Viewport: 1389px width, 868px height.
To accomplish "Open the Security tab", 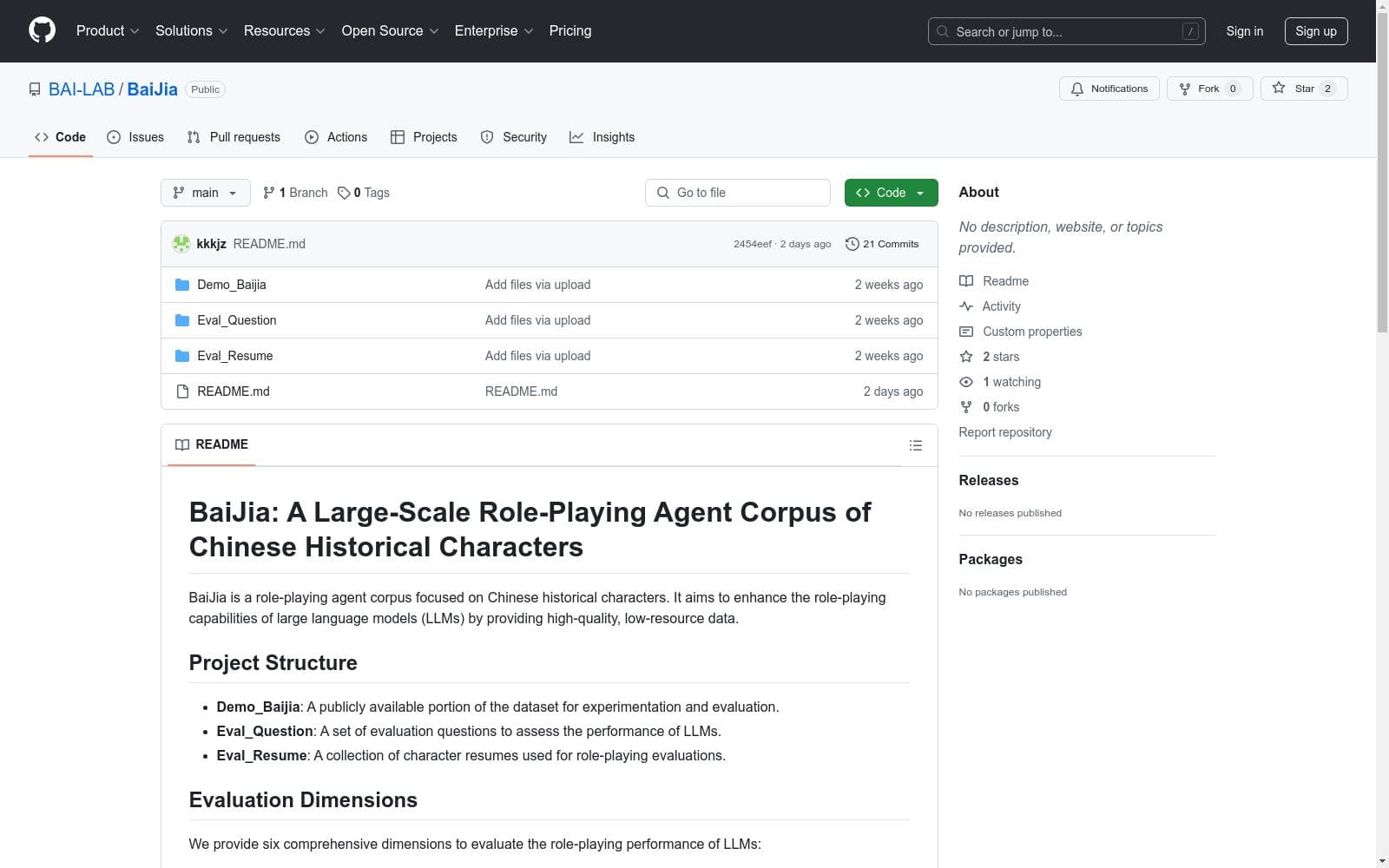I will (514, 137).
